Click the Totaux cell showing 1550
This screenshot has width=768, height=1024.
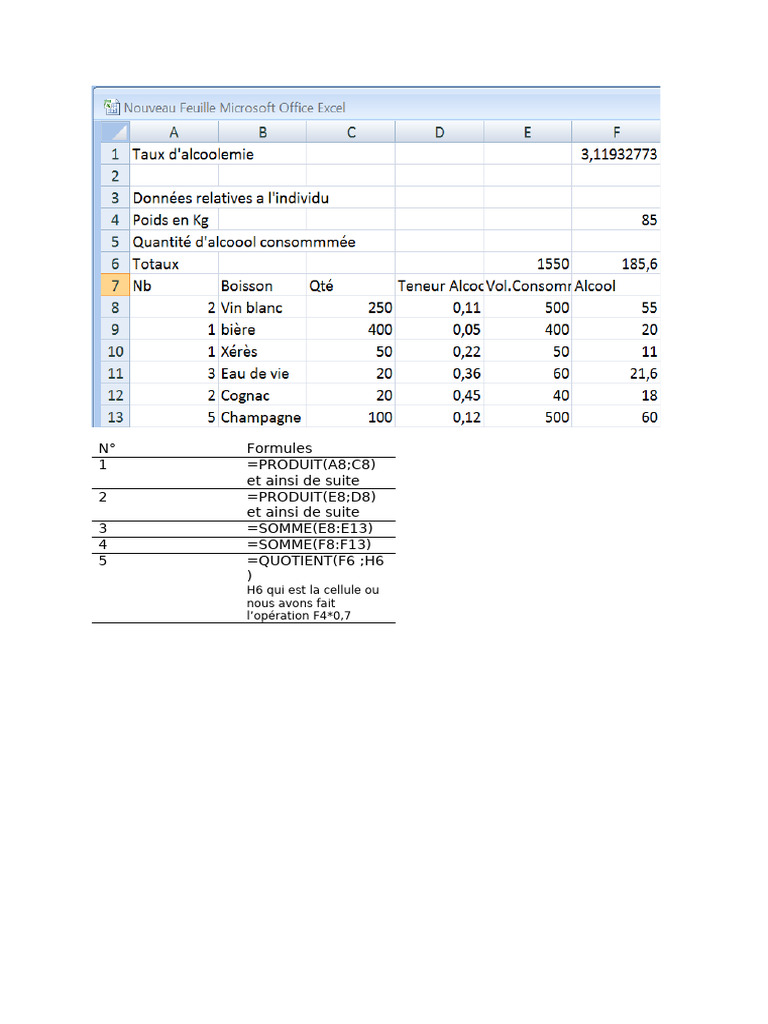pyautogui.click(x=528, y=264)
